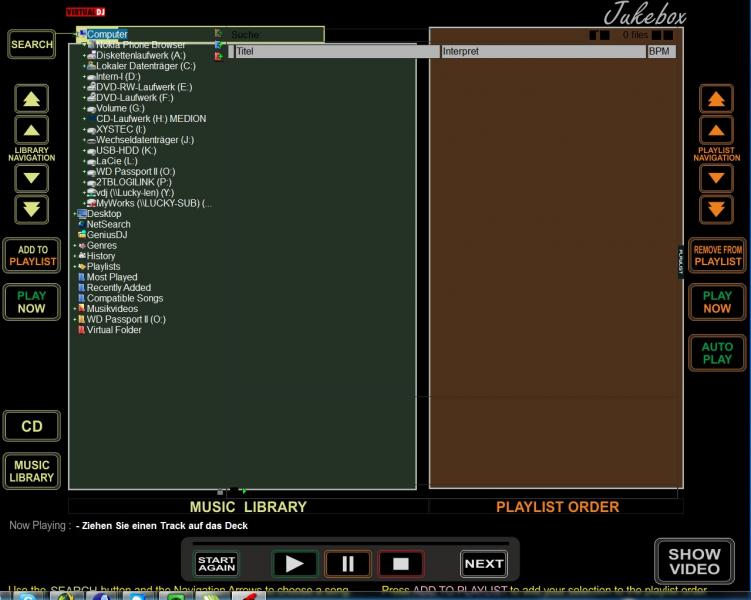Viewport: 751px width, 600px height.
Task: Click ADD TO PLAYLIST button
Action: [32, 256]
